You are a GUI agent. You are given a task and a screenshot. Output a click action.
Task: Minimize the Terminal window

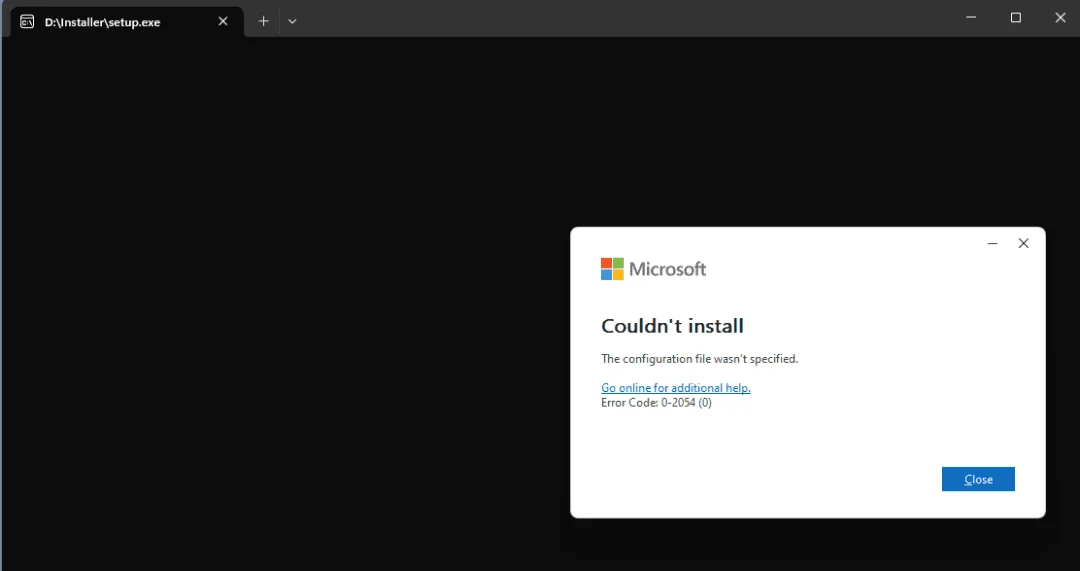click(x=971, y=18)
